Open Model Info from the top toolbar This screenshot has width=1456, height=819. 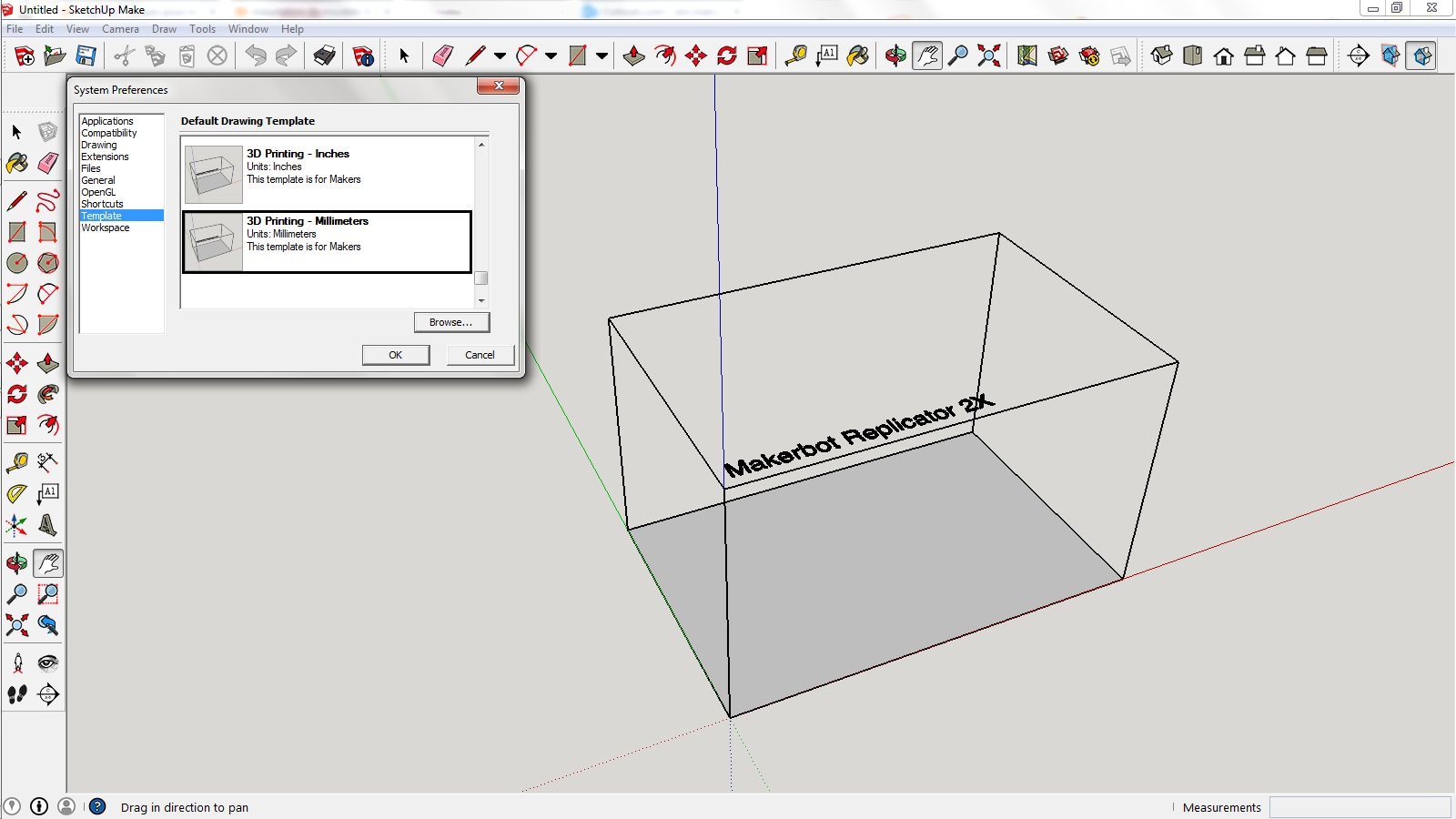(363, 56)
